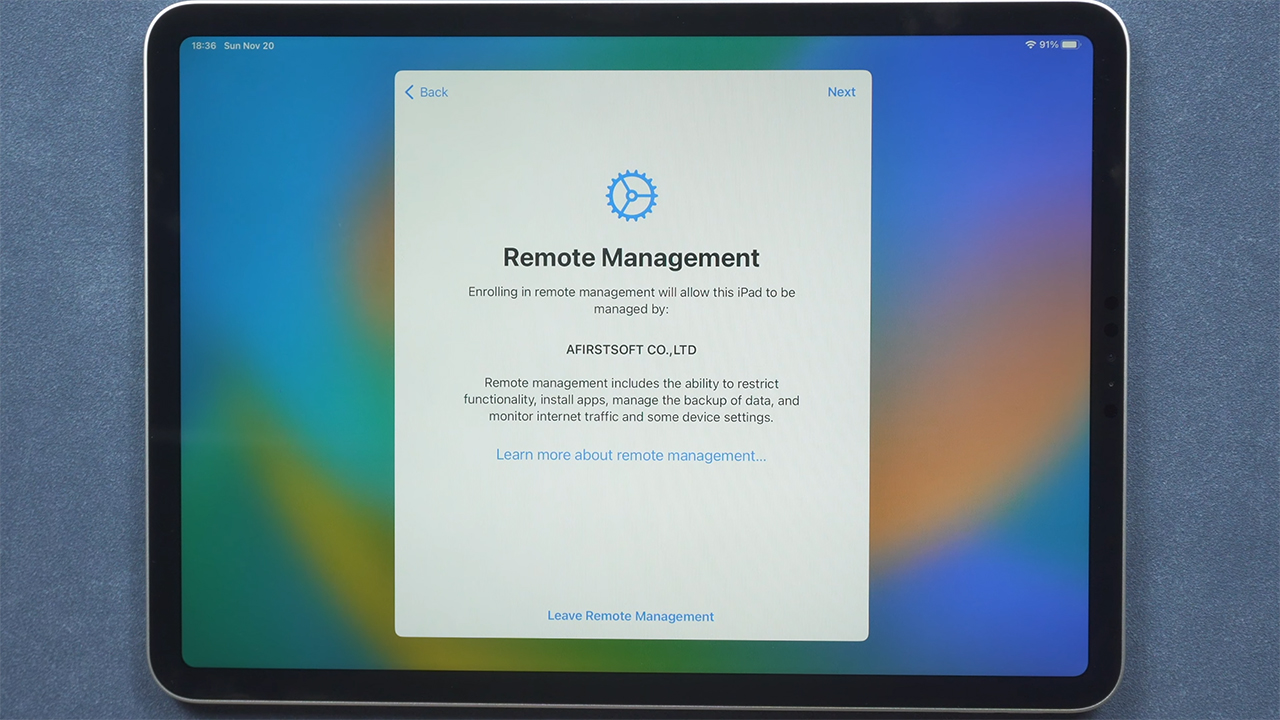Tap the AFIRSTSOFT CO.,LTD organization name

631,350
